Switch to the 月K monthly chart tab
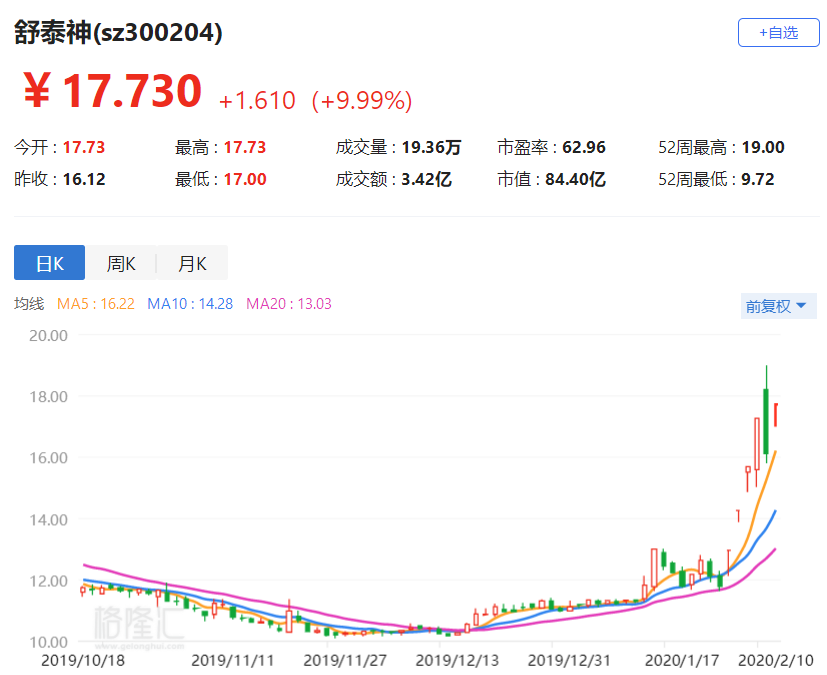 coord(192,263)
